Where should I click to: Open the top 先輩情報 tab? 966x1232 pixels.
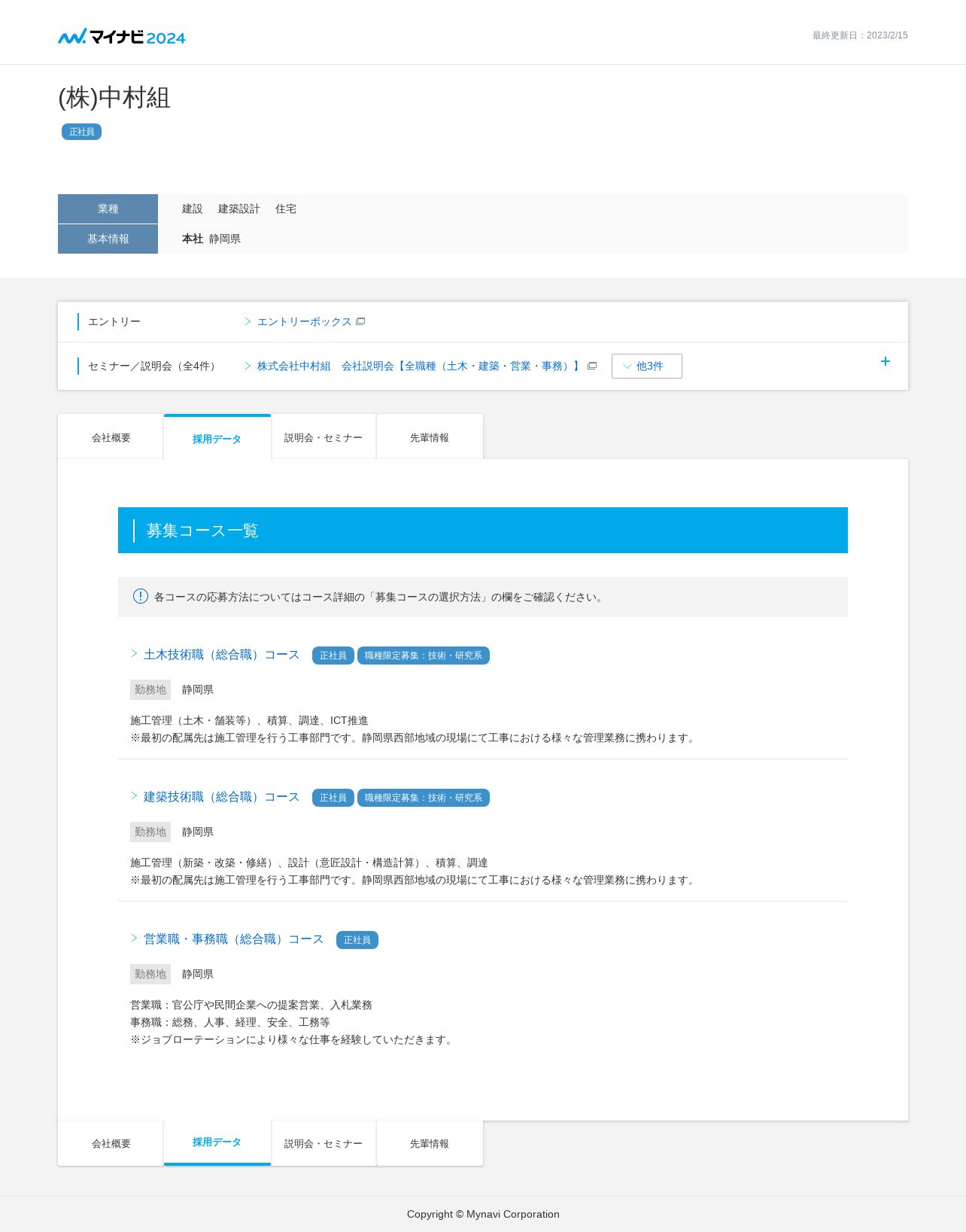[430, 437]
